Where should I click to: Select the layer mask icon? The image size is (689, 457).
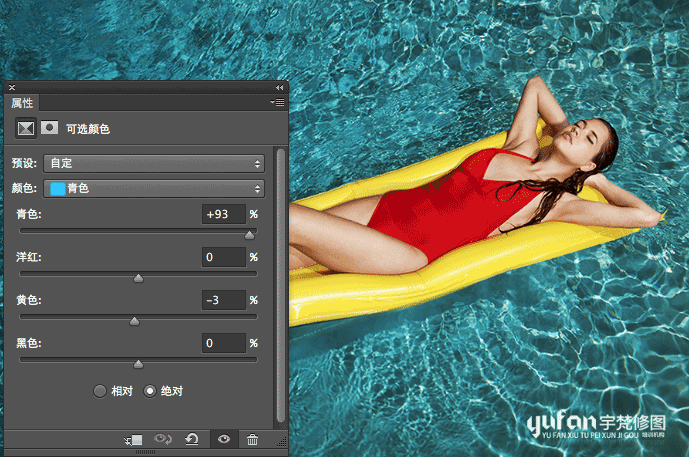click(48, 128)
